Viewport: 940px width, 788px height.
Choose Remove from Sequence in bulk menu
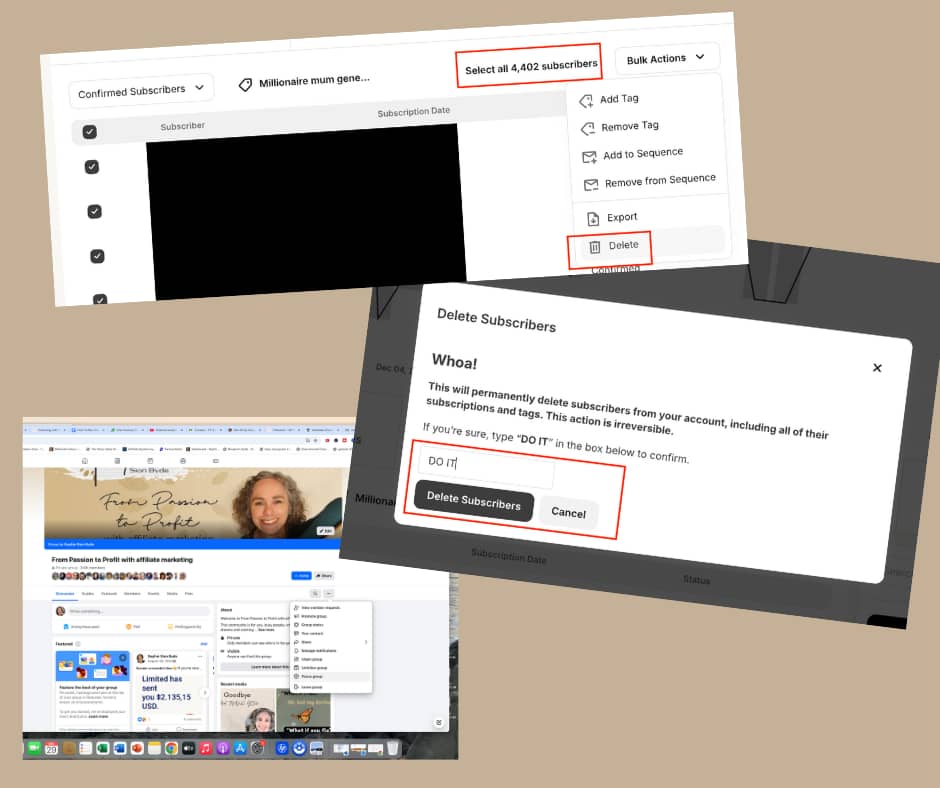click(660, 180)
